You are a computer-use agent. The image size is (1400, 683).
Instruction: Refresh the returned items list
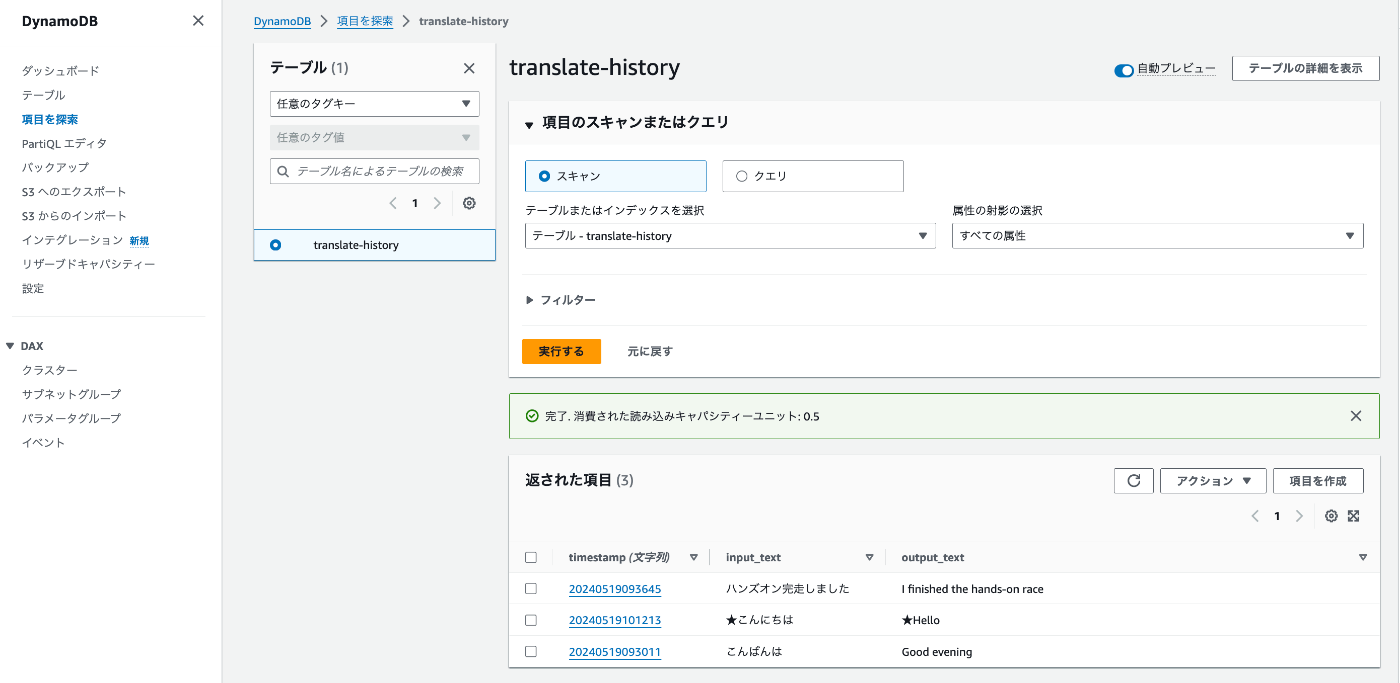point(1134,481)
